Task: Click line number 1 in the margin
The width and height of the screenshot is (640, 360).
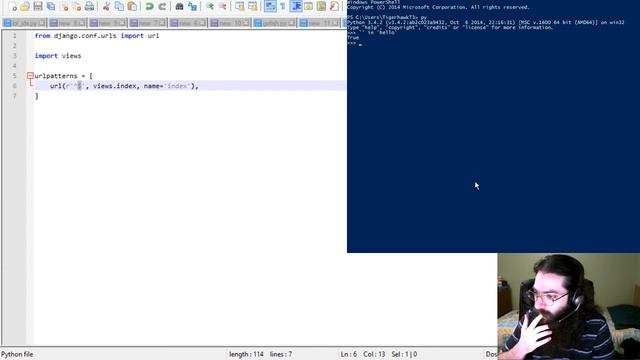Action: tap(15, 36)
